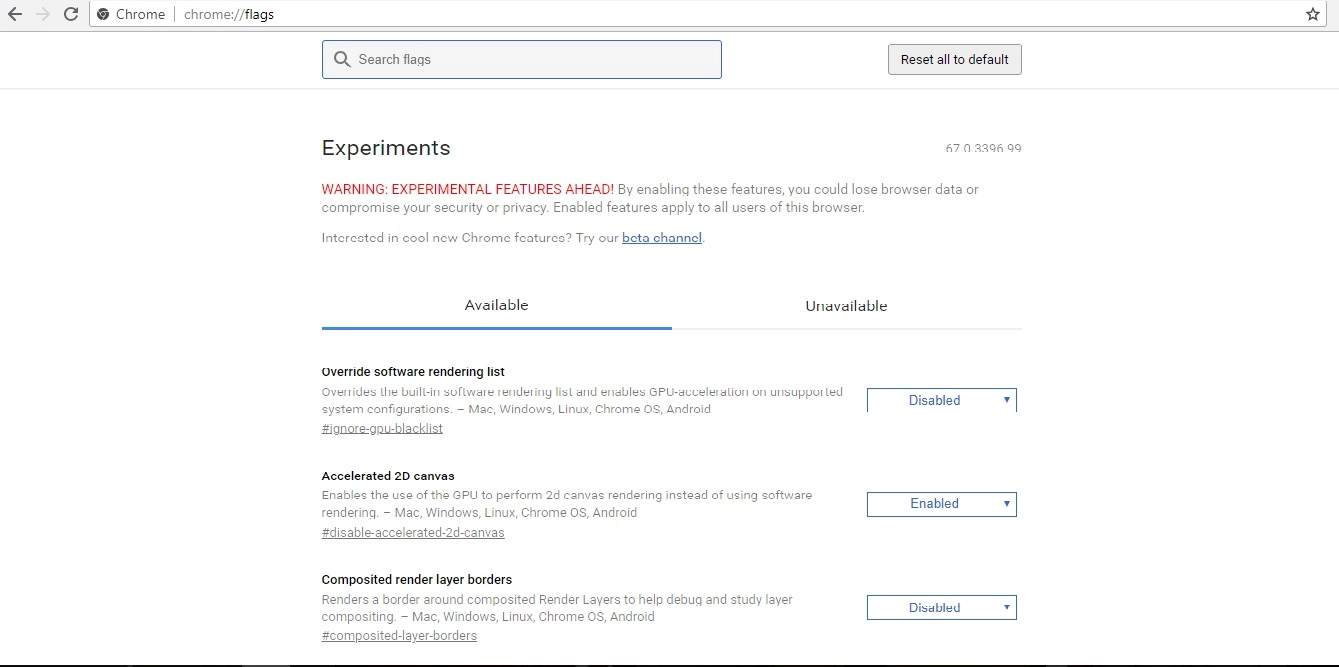Click the Accelerated 2D canvas title
This screenshot has width=1339, height=667.
[388, 476]
